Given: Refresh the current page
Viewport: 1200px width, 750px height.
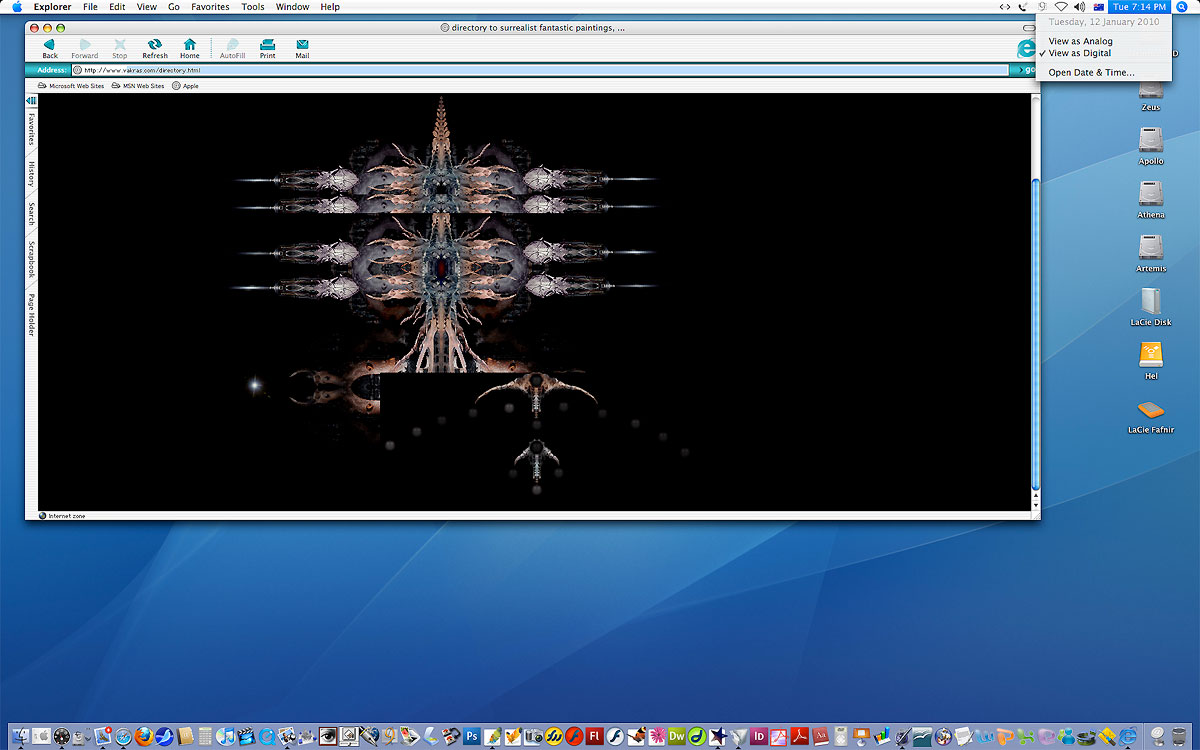Looking at the screenshot, I should point(155,48).
